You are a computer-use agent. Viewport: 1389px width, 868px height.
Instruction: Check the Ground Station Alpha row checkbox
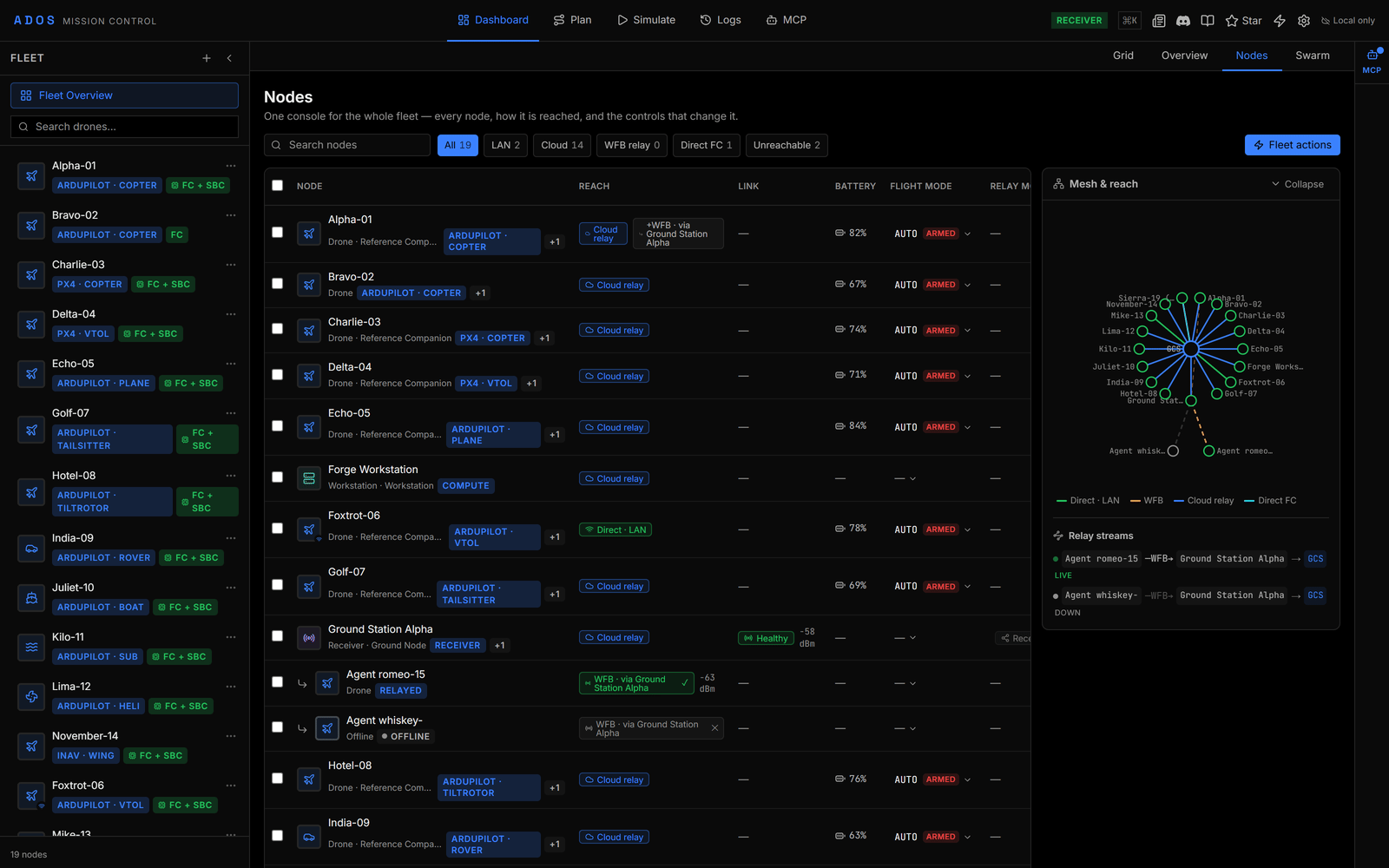click(x=277, y=636)
